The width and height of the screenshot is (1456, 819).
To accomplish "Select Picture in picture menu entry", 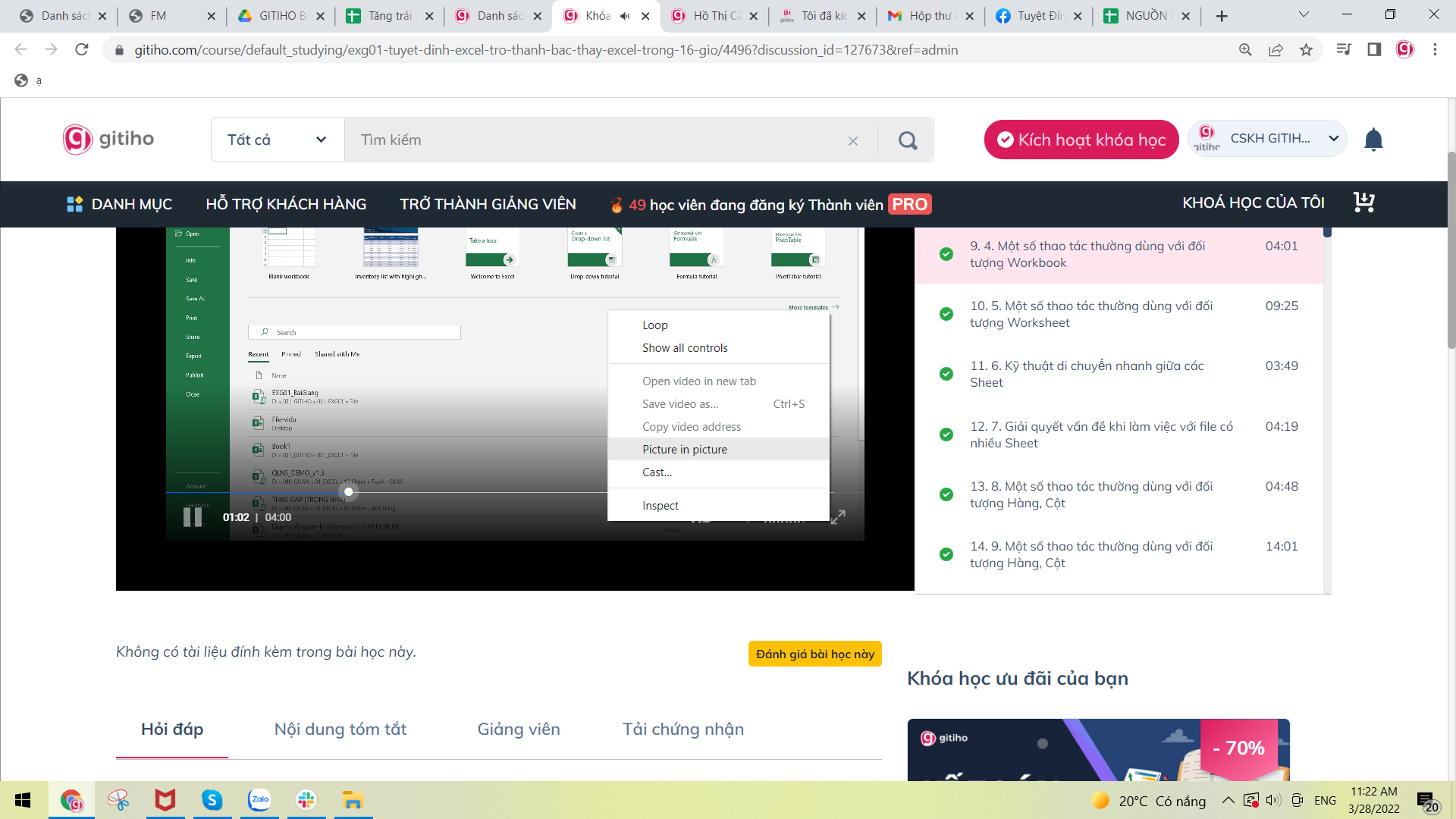I will 685,450.
